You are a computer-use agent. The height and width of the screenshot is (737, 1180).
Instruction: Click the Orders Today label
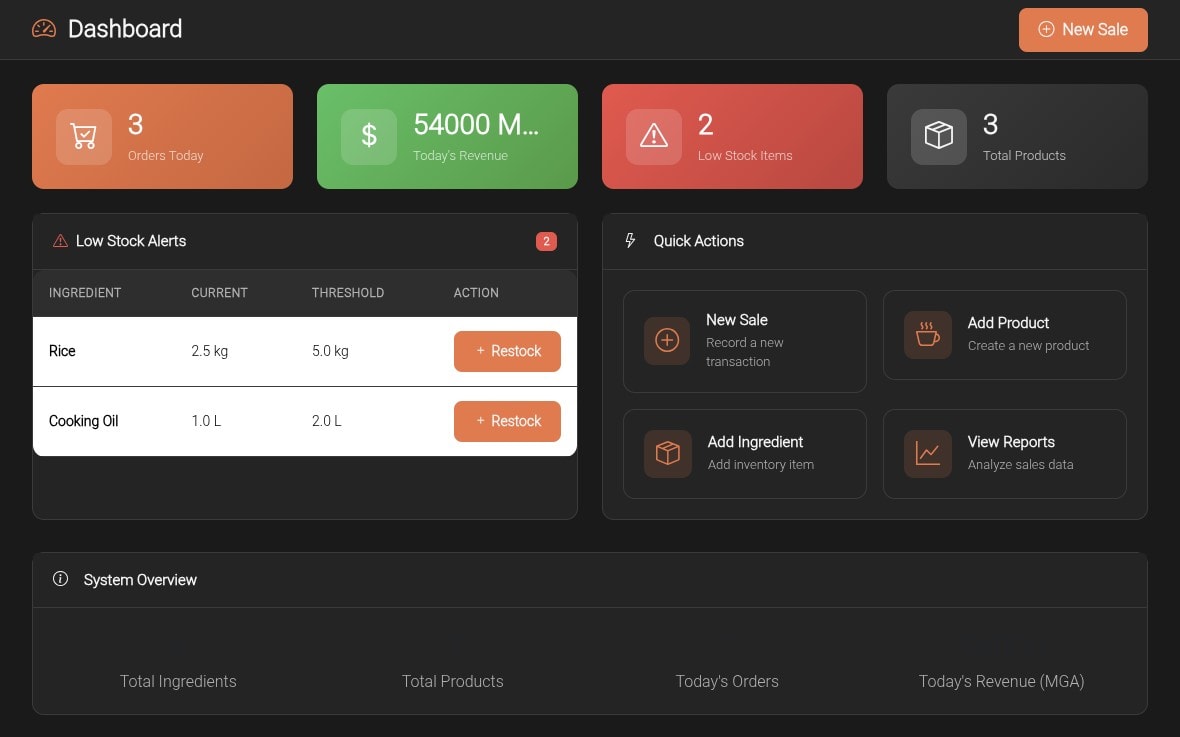coord(166,156)
